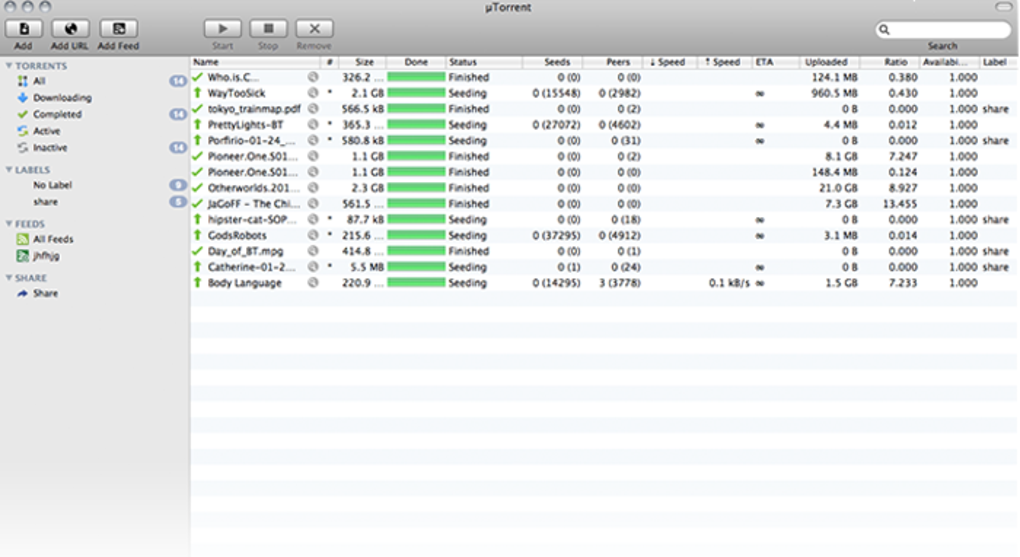
Task: Open the jhfhjg feed
Action: [46, 256]
